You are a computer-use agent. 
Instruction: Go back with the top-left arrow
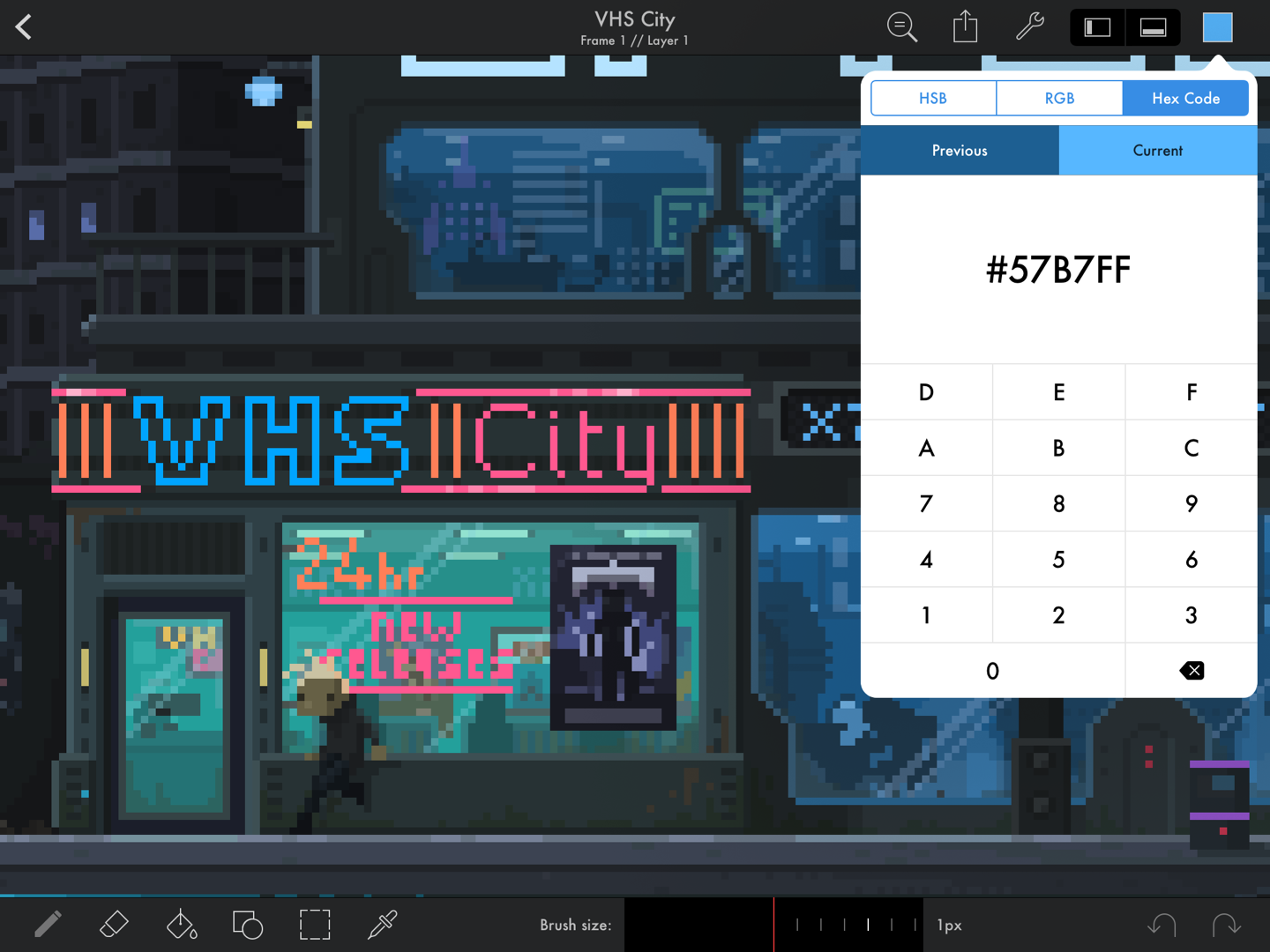pos(24,27)
